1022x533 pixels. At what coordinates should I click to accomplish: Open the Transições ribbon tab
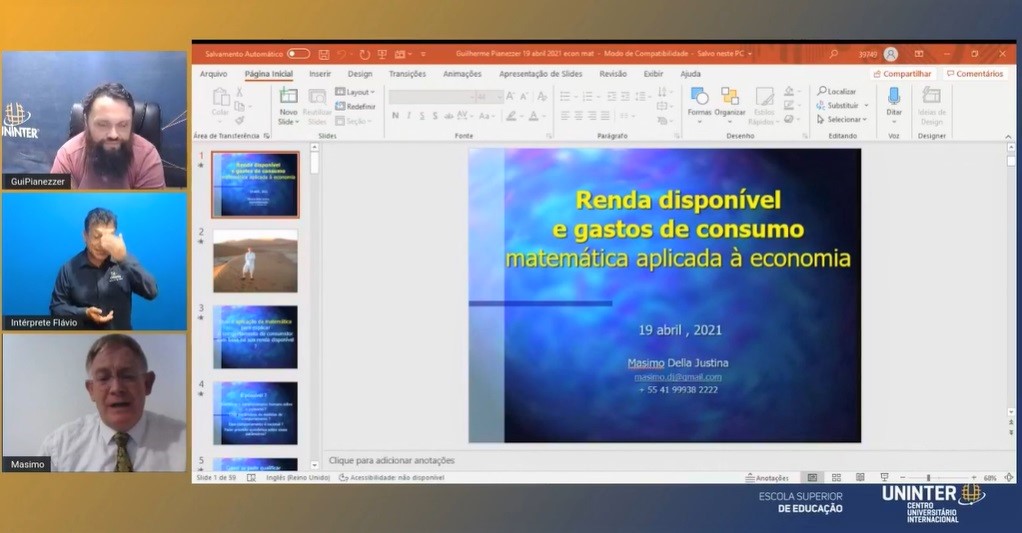click(x=407, y=74)
